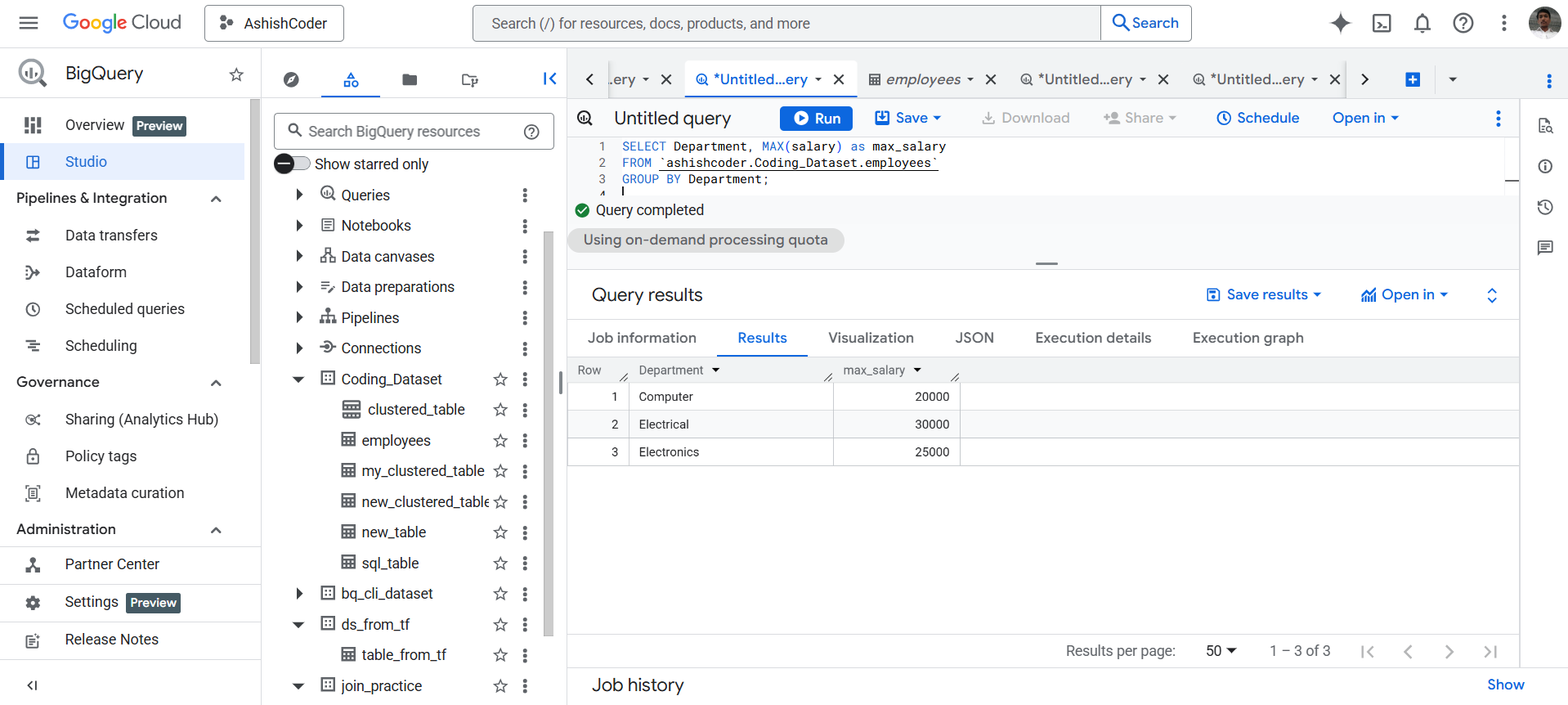Show the Job history panel
This screenshot has height=705, width=1568.
coord(1505,685)
